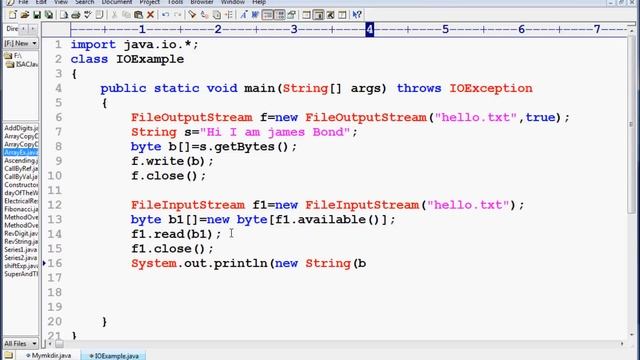Toggle full screen mode toolbar button
Image resolution: width=640 pixels, height=360 pixels.
331,15
